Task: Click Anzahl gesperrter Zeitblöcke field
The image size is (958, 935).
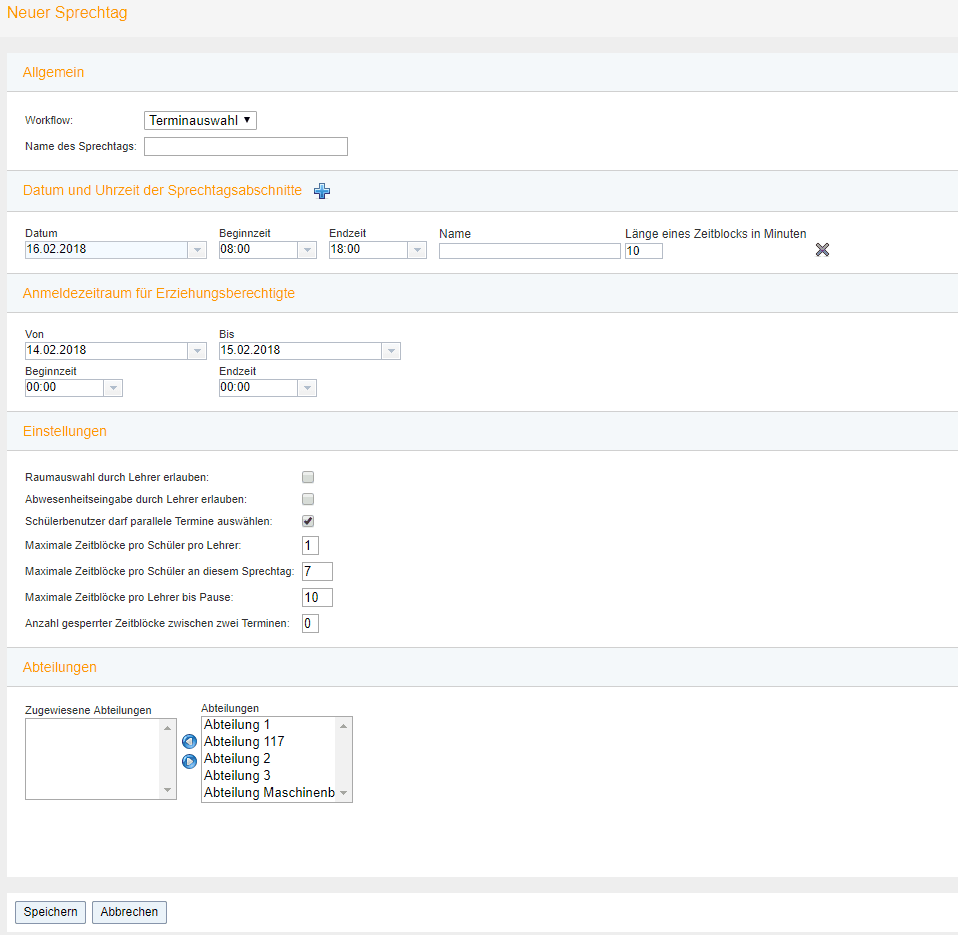Action: 310,623
